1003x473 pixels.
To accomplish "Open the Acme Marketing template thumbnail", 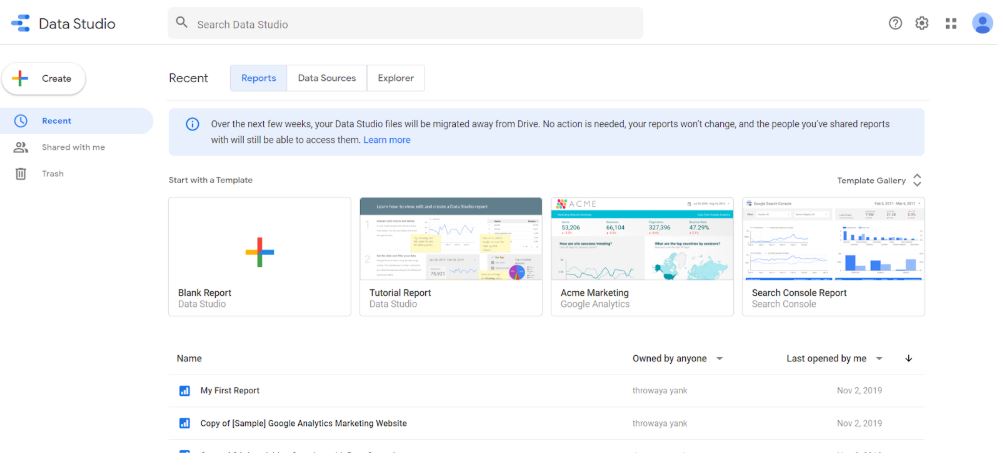I will pyautogui.click(x=642, y=239).
